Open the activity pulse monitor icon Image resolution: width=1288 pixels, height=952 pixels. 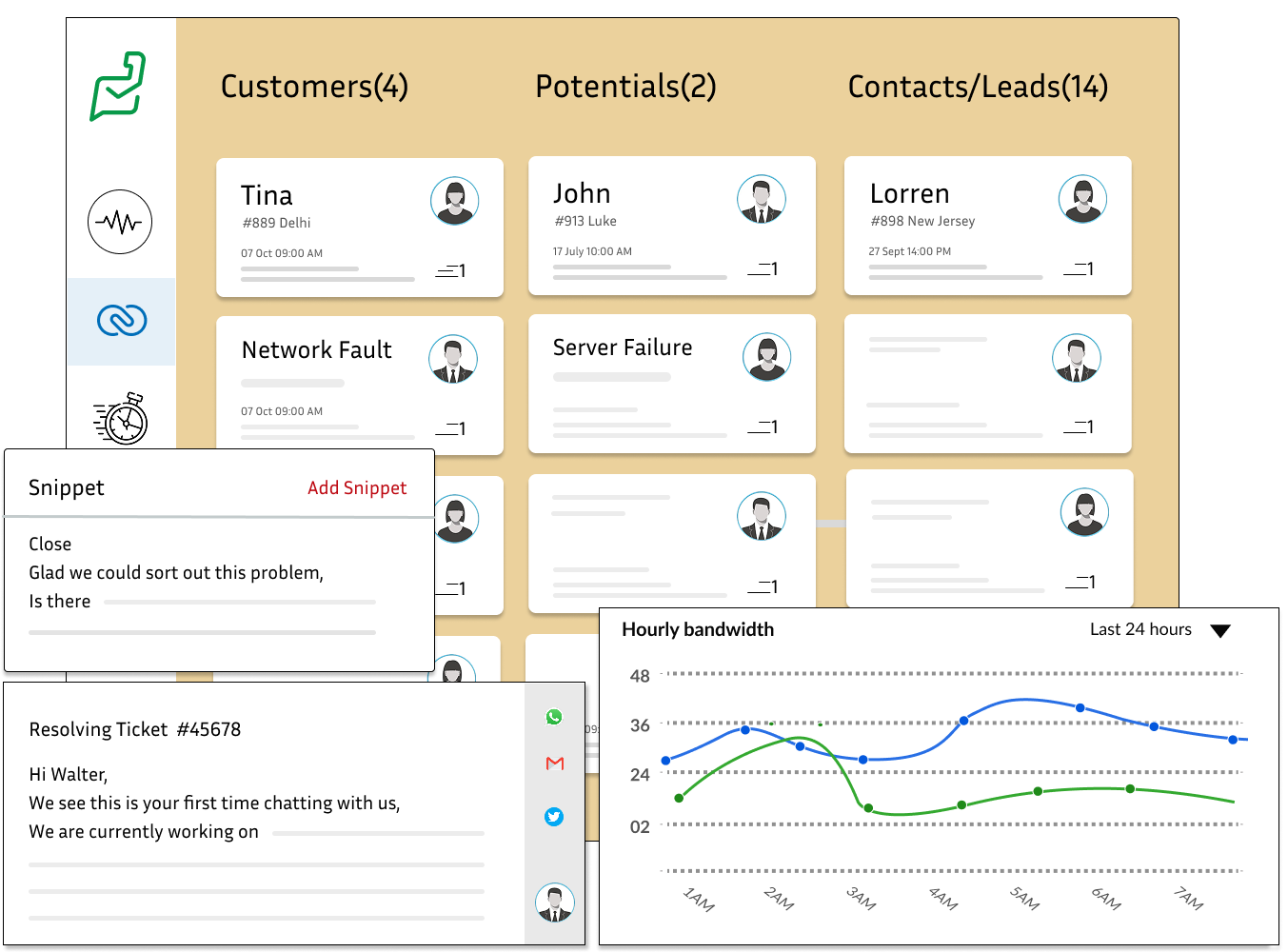[120, 222]
